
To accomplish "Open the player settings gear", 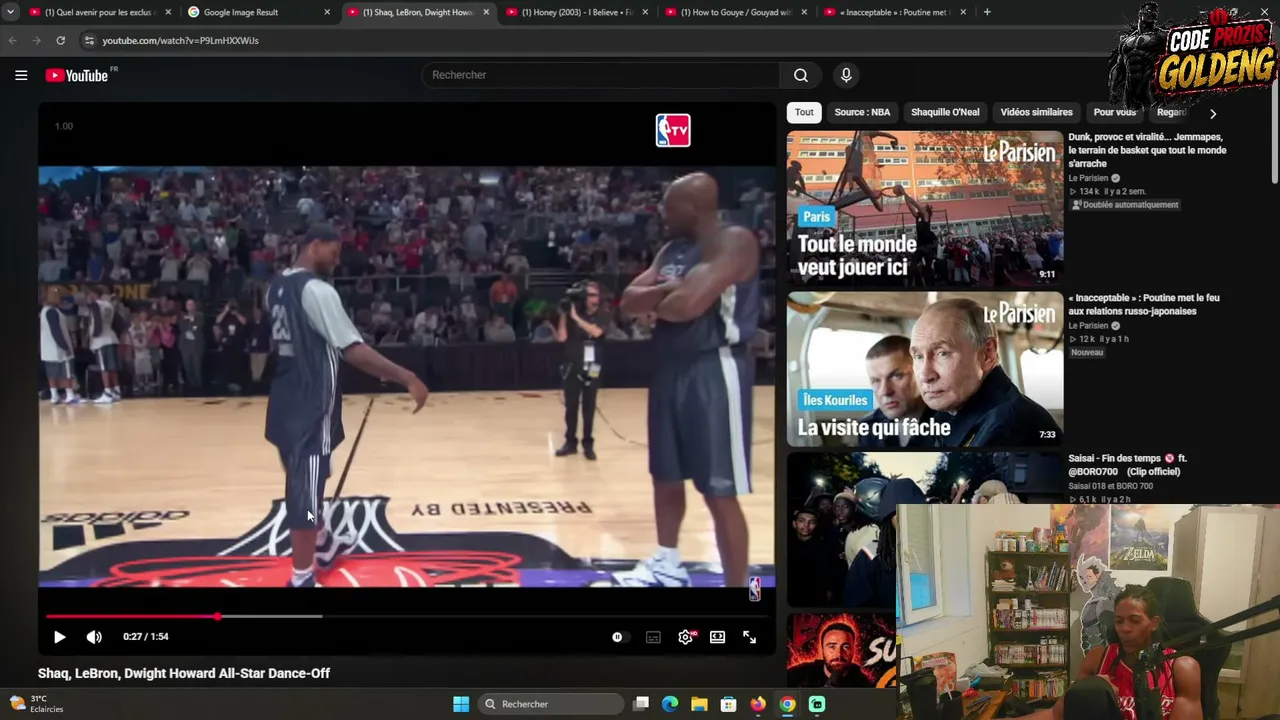I will coord(685,637).
